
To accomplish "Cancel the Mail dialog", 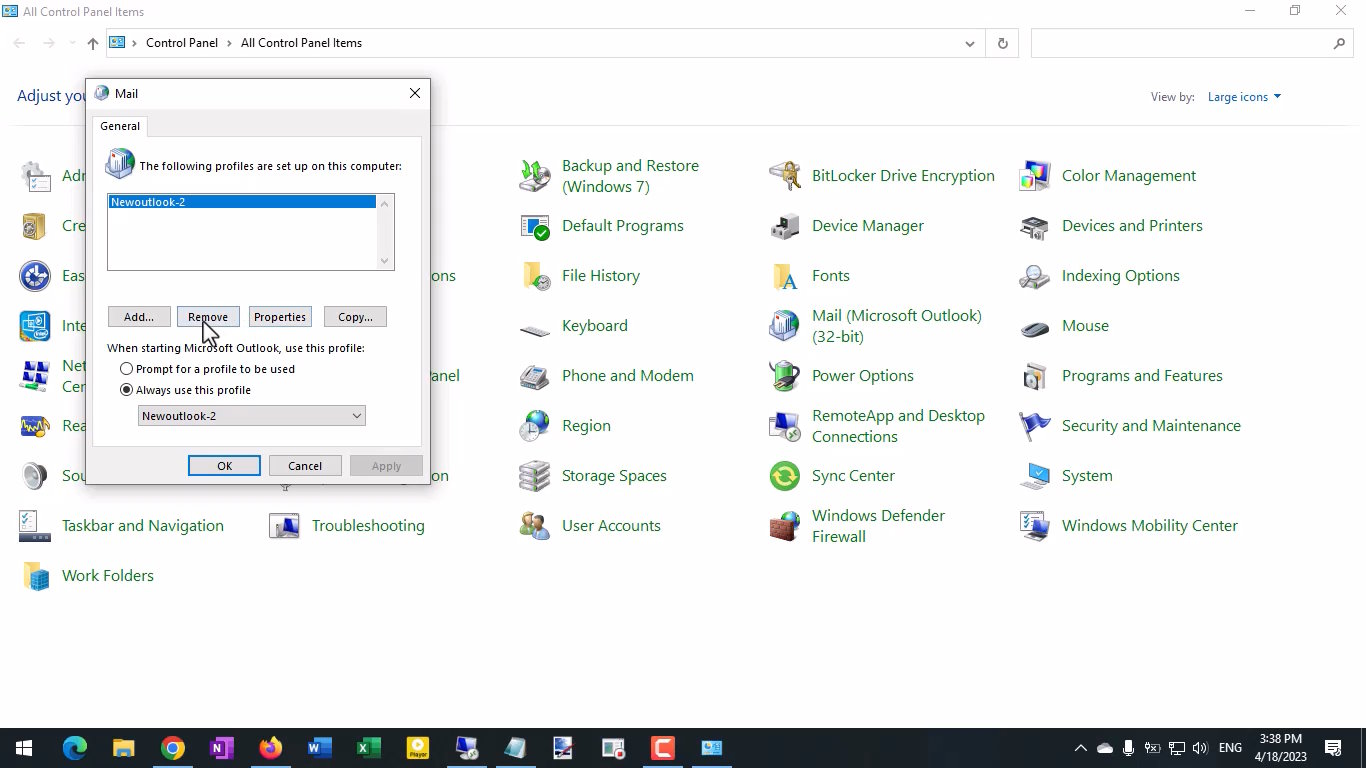I will pos(305,466).
